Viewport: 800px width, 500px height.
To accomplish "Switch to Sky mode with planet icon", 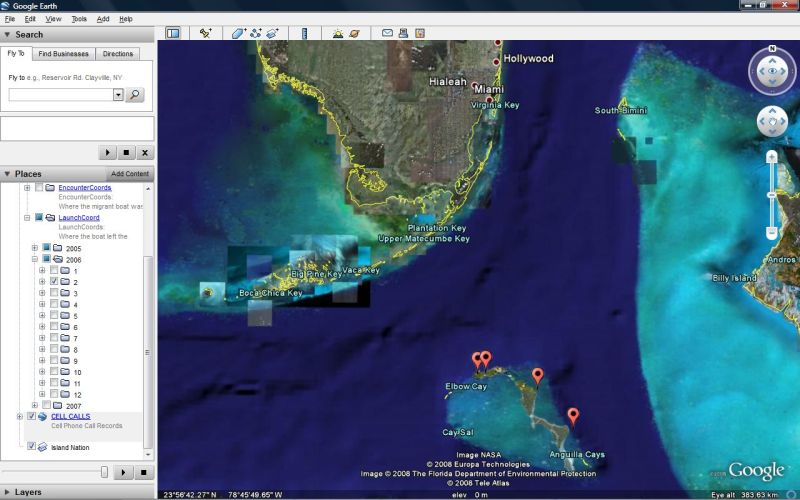I will tap(354, 33).
